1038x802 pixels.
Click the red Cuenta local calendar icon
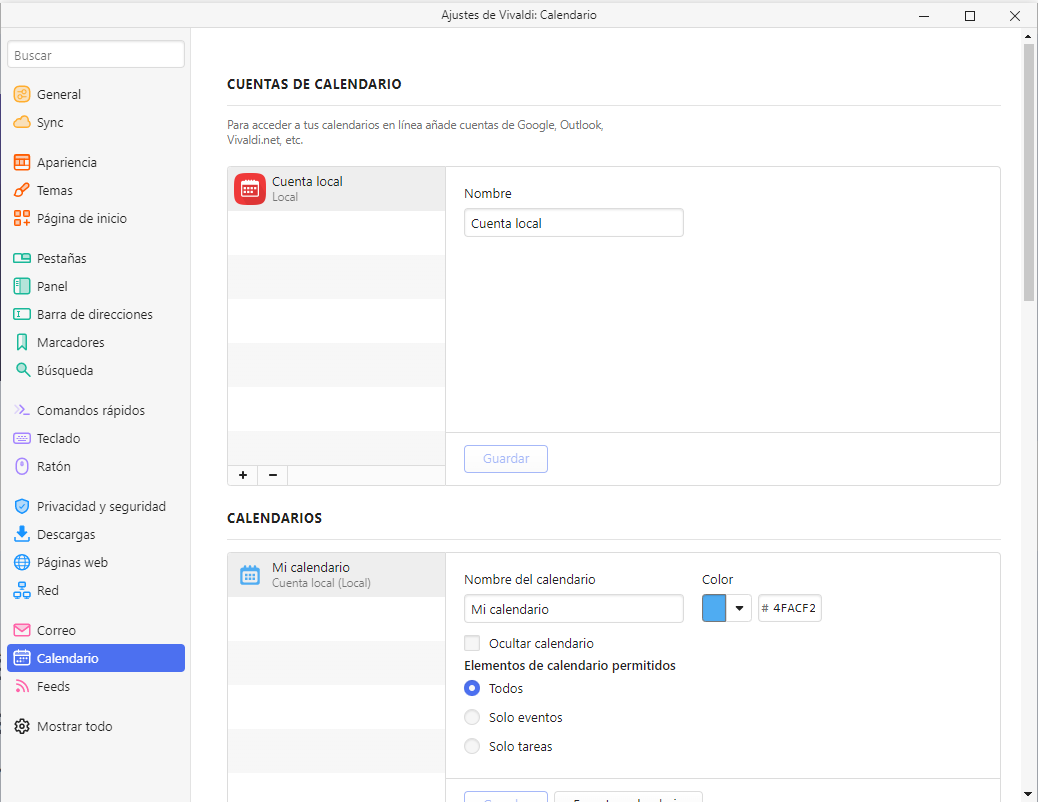[250, 189]
